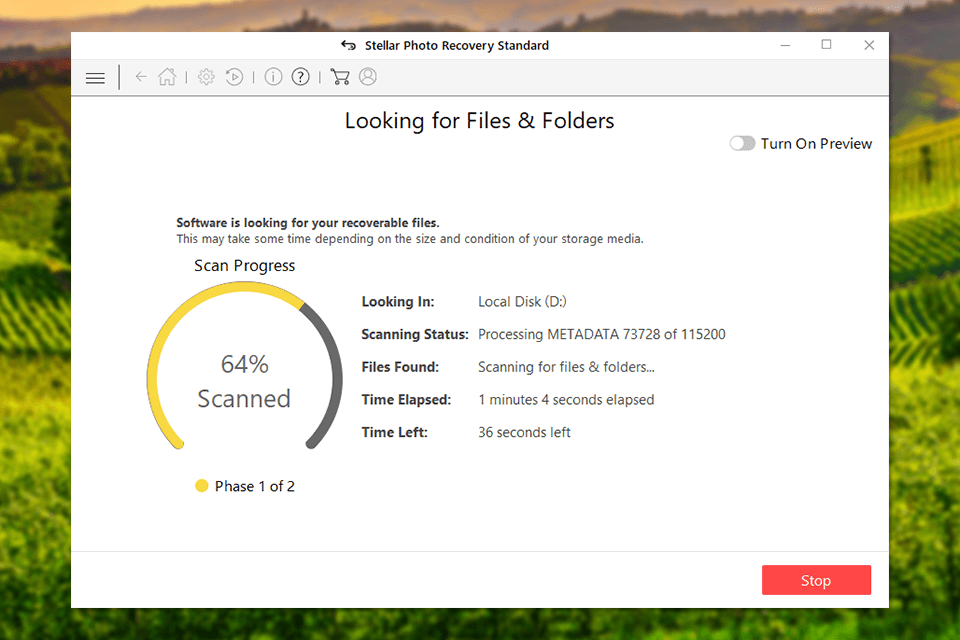The height and width of the screenshot is (640, 960).
Task: Click the Resume Recovery icon
Action: tap(234, 77)
